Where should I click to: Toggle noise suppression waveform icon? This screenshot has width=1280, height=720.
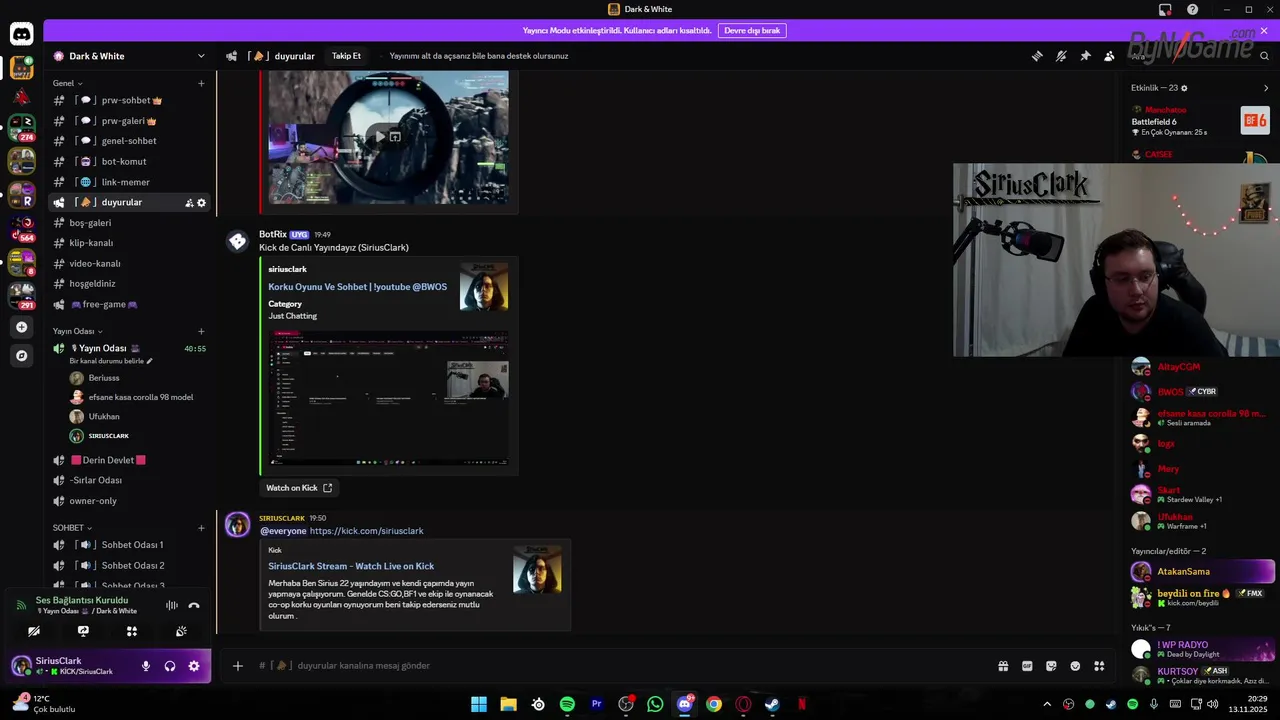pos(172,605)
